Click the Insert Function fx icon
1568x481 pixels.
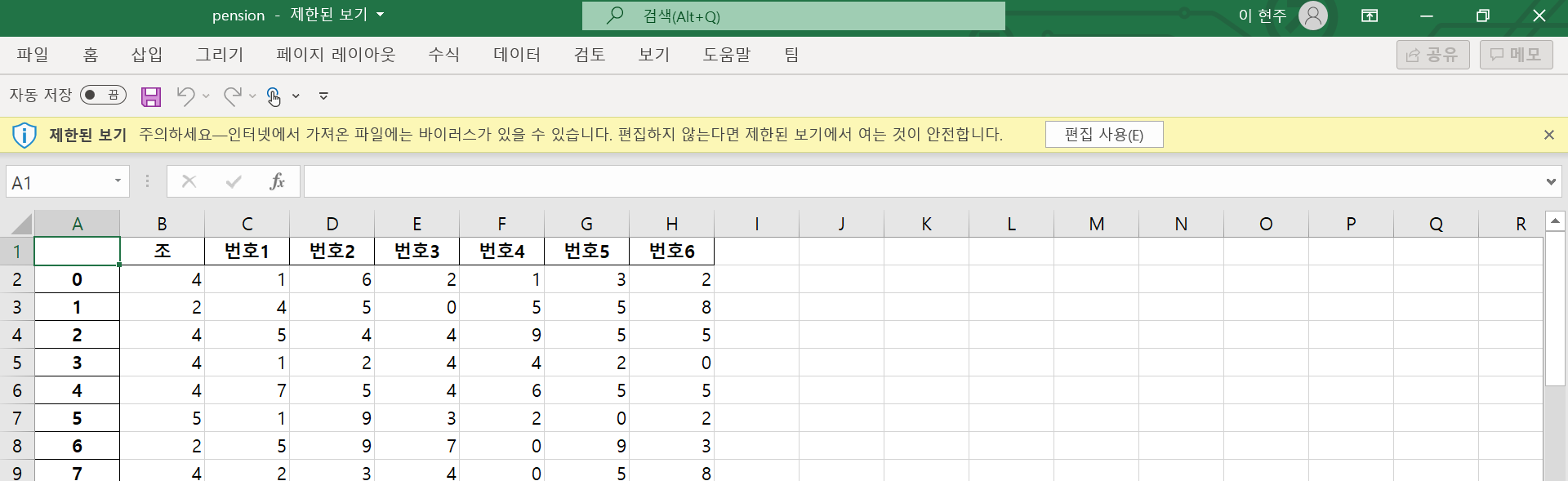click(277, 181)
